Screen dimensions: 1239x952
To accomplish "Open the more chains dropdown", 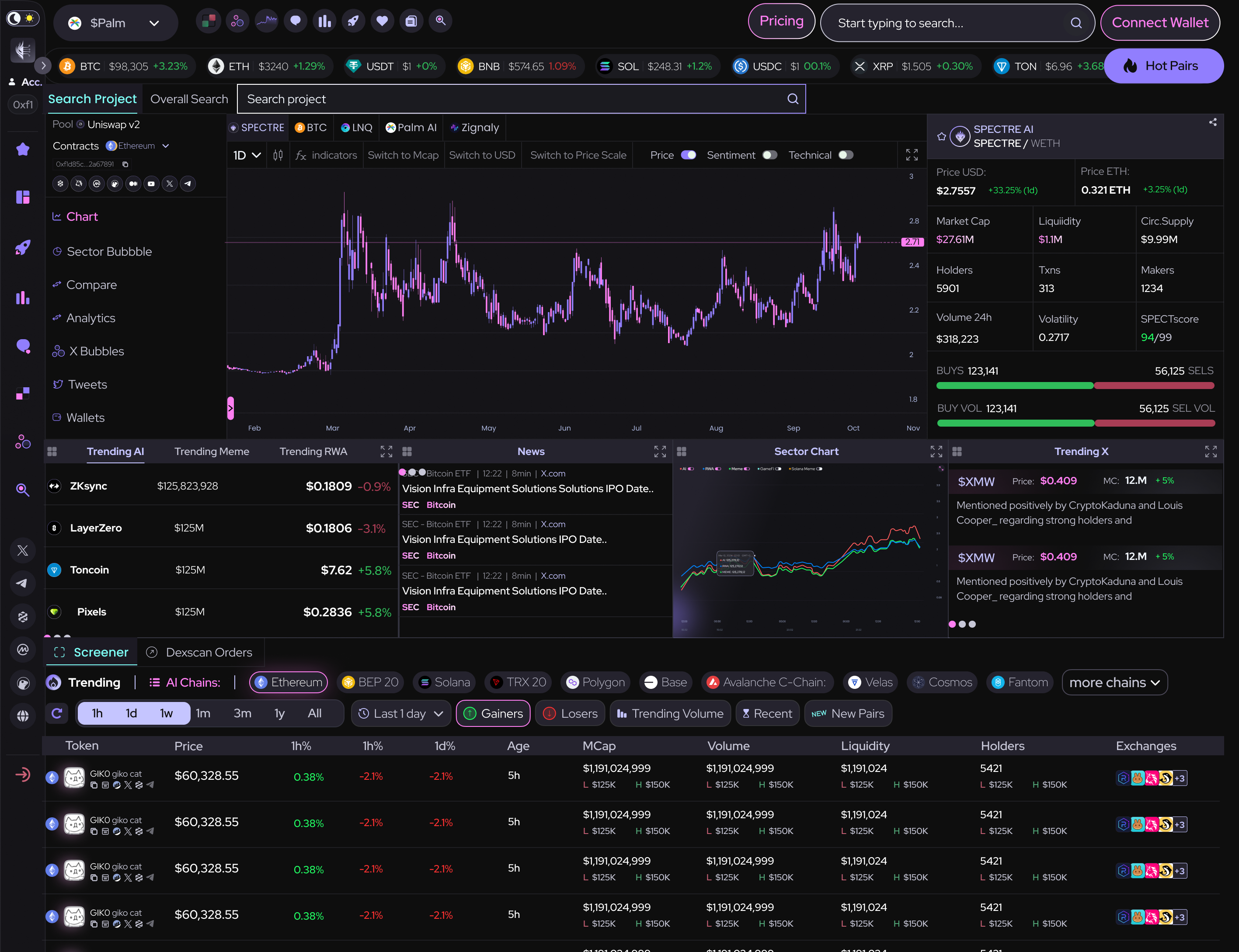I will coord(1114,683).
